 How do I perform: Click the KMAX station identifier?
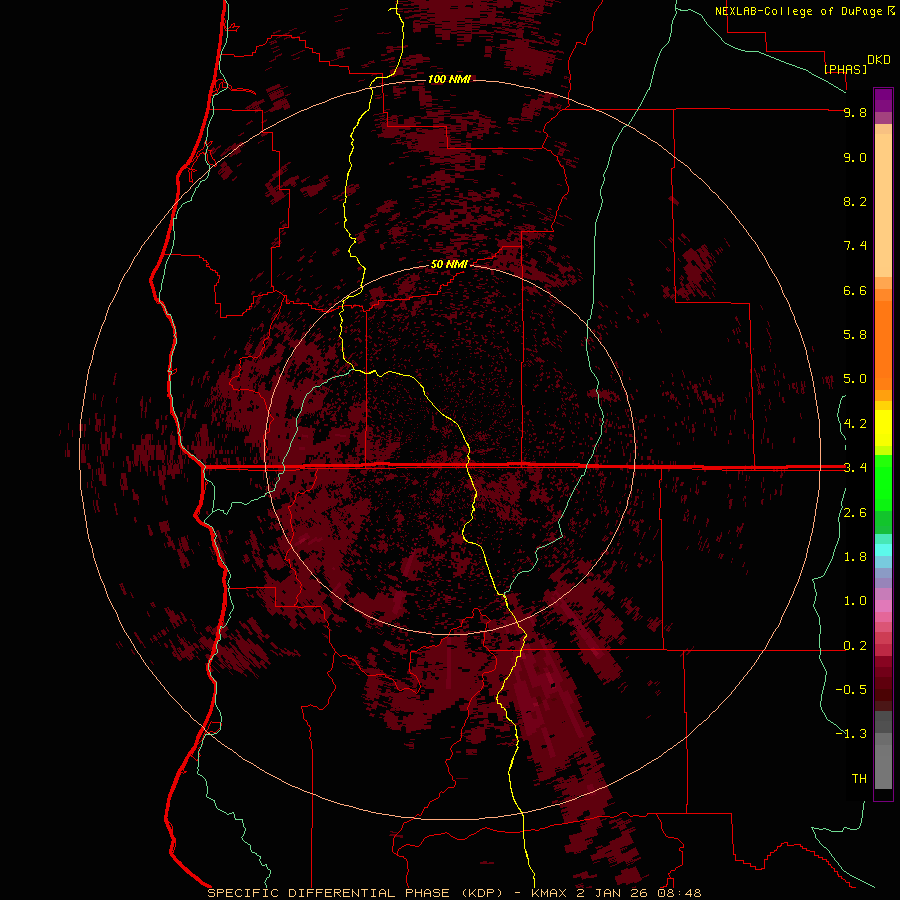tap(549, 893)
